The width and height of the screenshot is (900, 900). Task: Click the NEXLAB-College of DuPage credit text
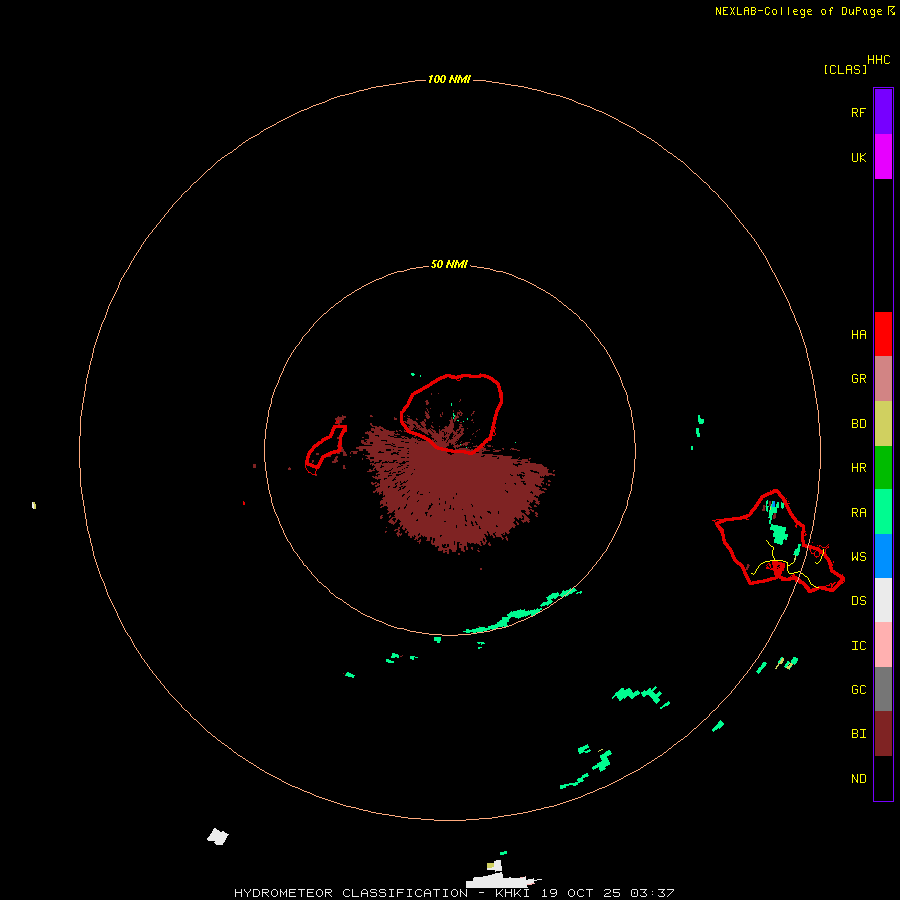point(798,11)
